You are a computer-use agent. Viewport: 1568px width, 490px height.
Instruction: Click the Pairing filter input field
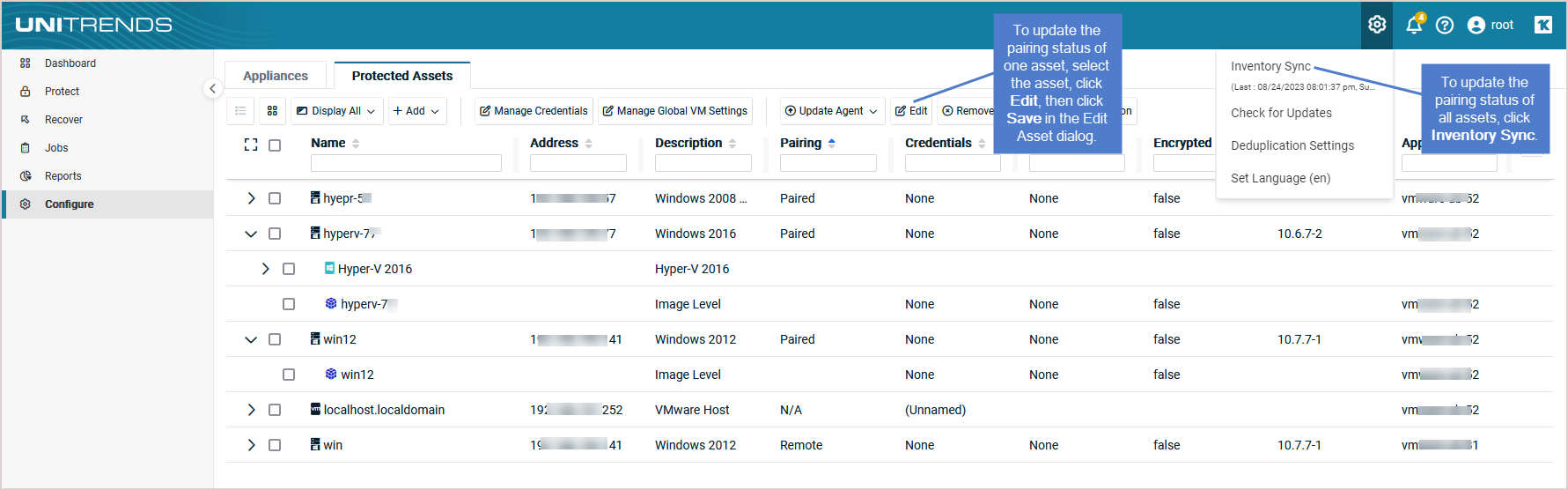828,163
